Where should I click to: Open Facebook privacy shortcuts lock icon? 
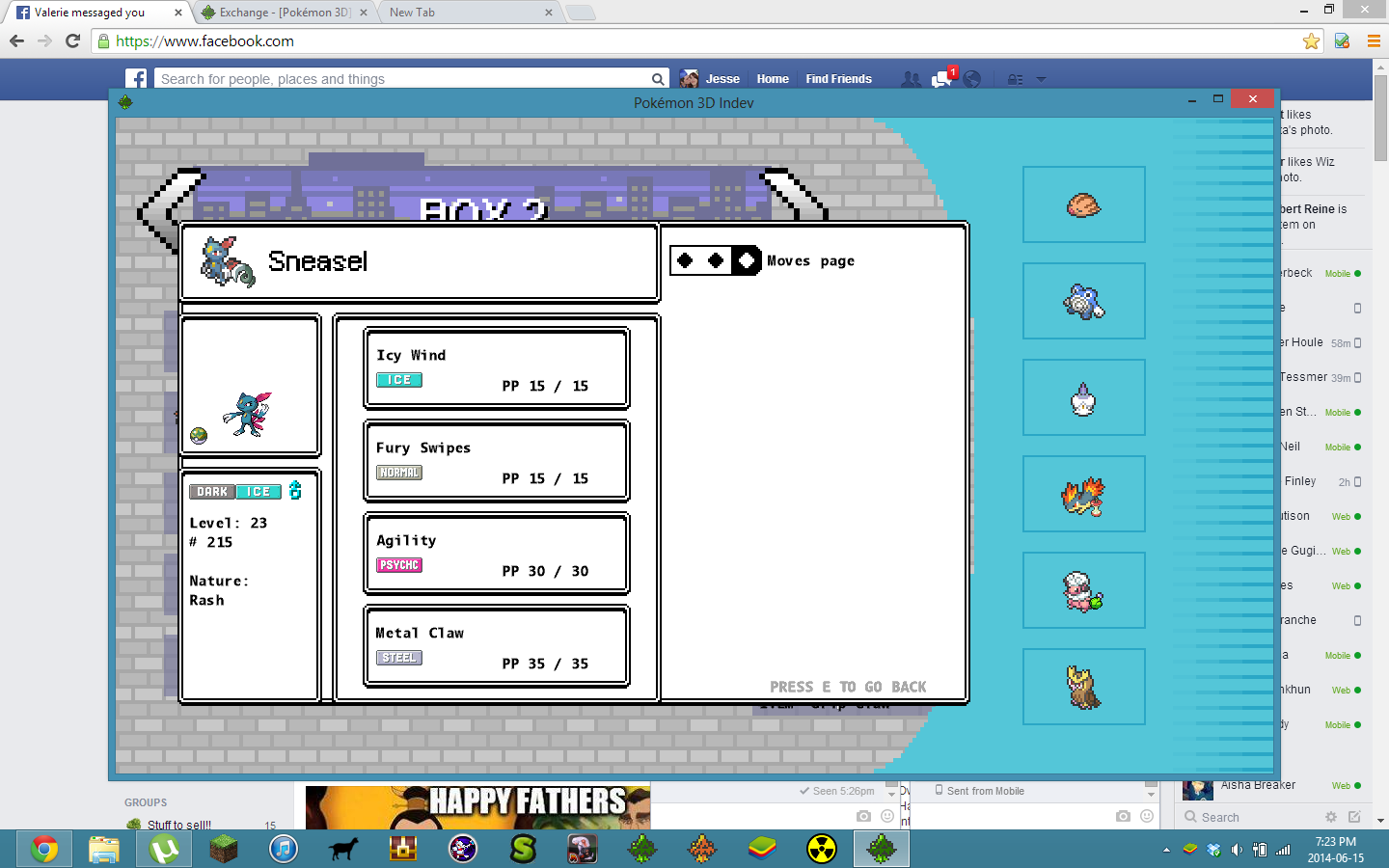tap(1016, 80)
